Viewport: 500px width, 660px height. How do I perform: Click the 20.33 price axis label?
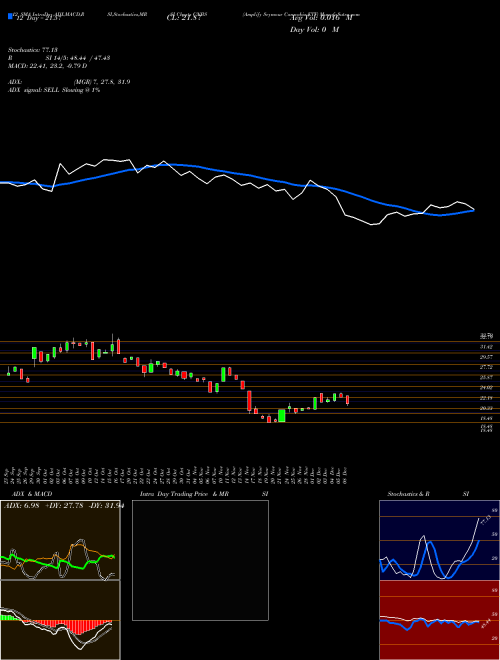pos(487,408)
